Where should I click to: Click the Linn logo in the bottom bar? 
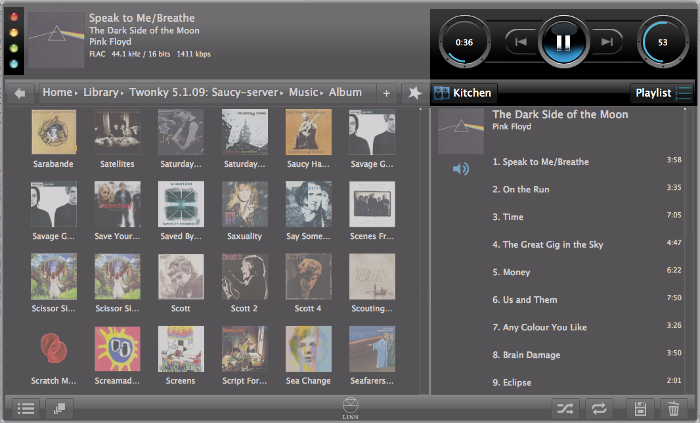tap(350, 408)
